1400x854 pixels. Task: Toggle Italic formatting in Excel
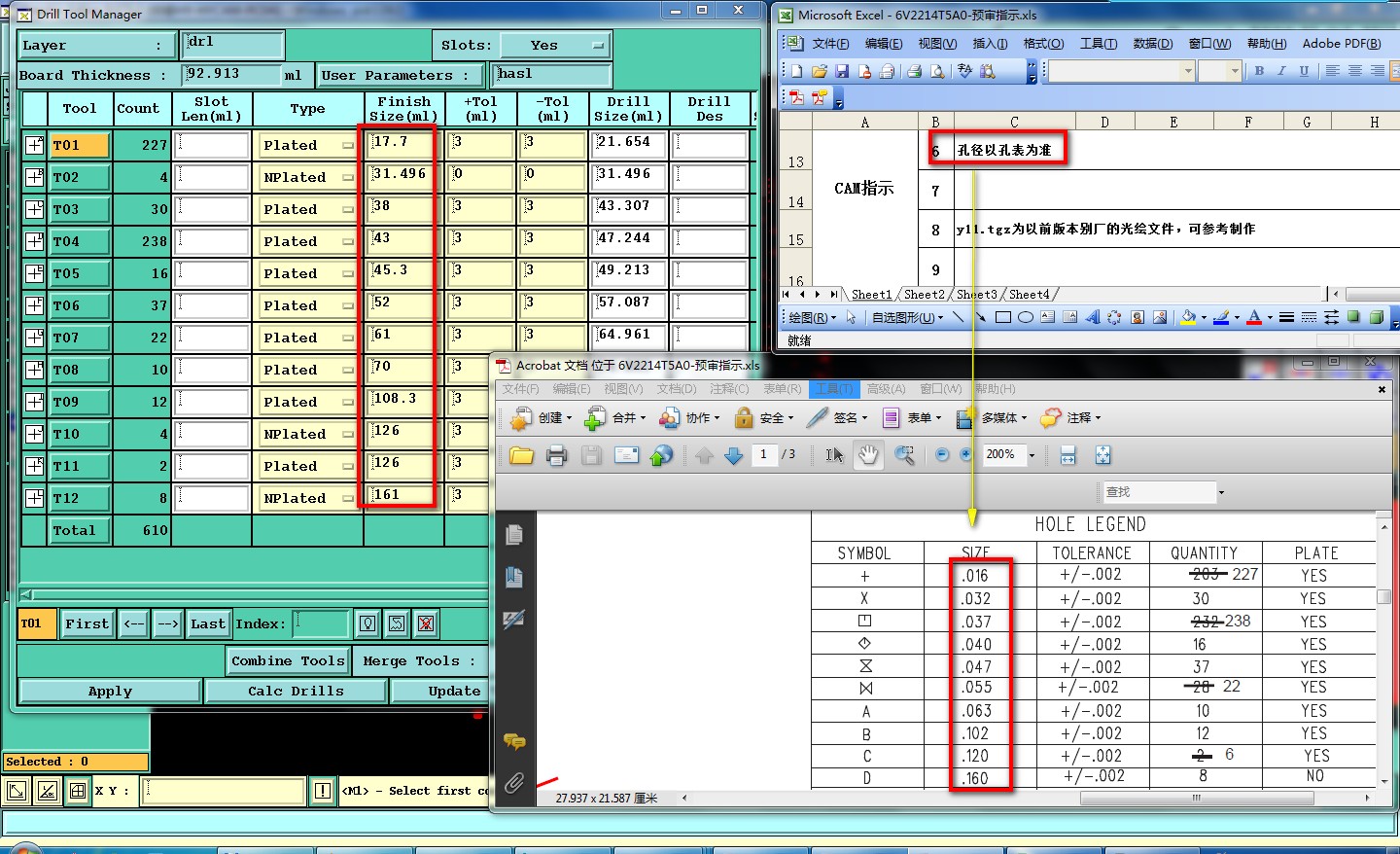1281,71
